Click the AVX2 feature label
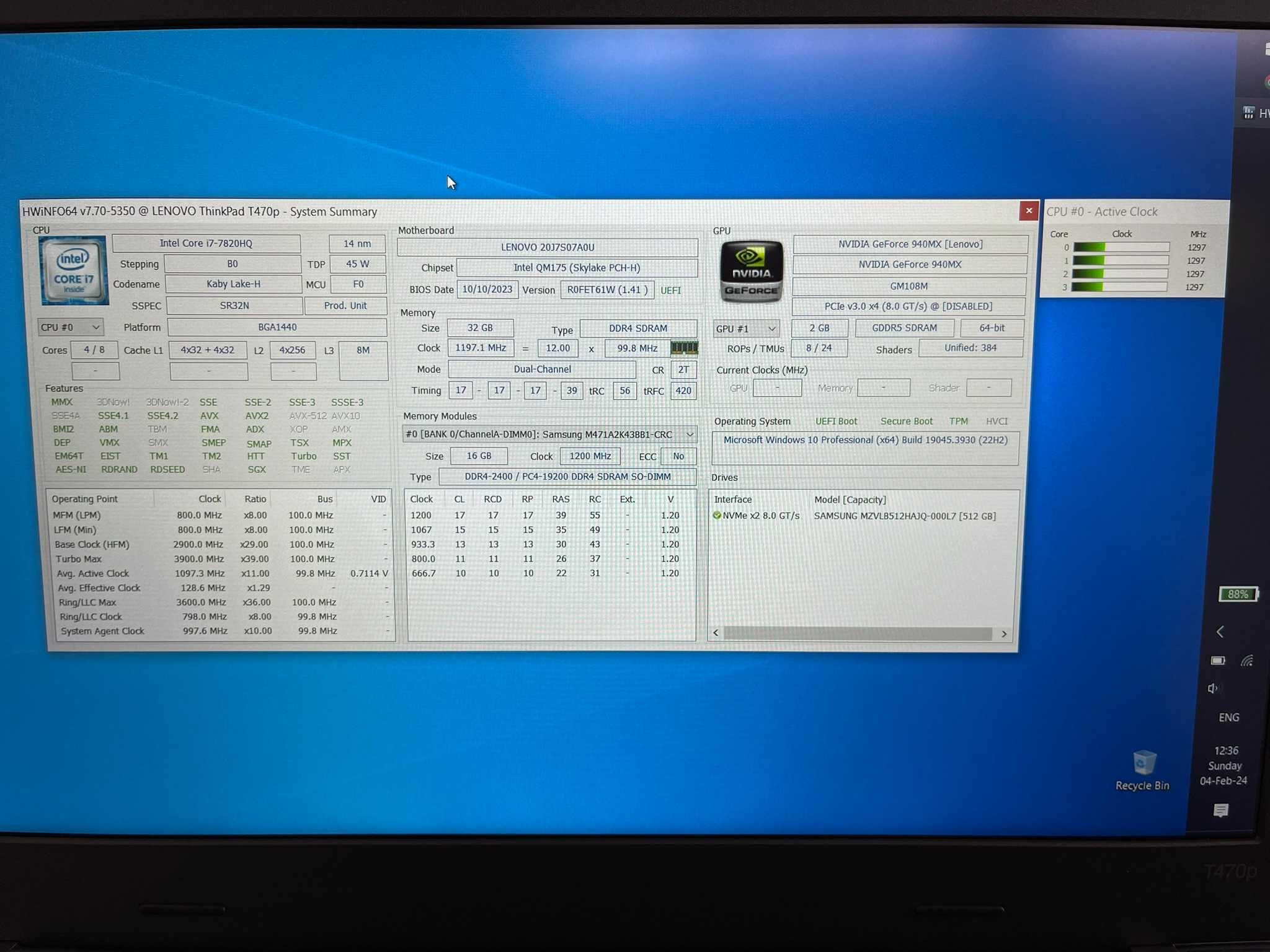The image size is (1270, 952). click(x=257, y=416)
